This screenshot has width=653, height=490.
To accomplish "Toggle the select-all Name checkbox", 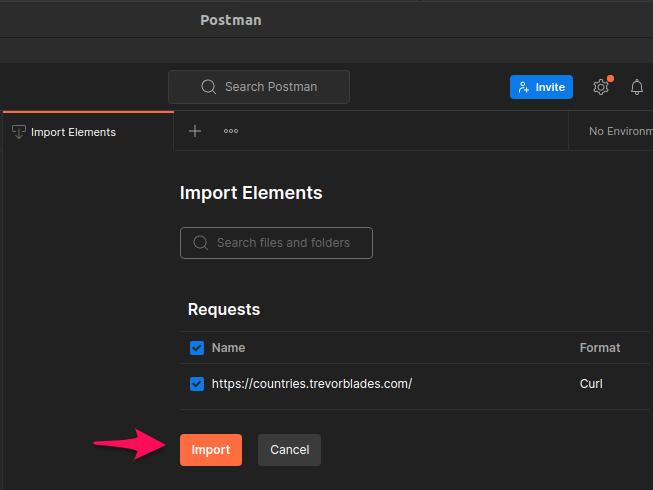I will tap(197, 348).
